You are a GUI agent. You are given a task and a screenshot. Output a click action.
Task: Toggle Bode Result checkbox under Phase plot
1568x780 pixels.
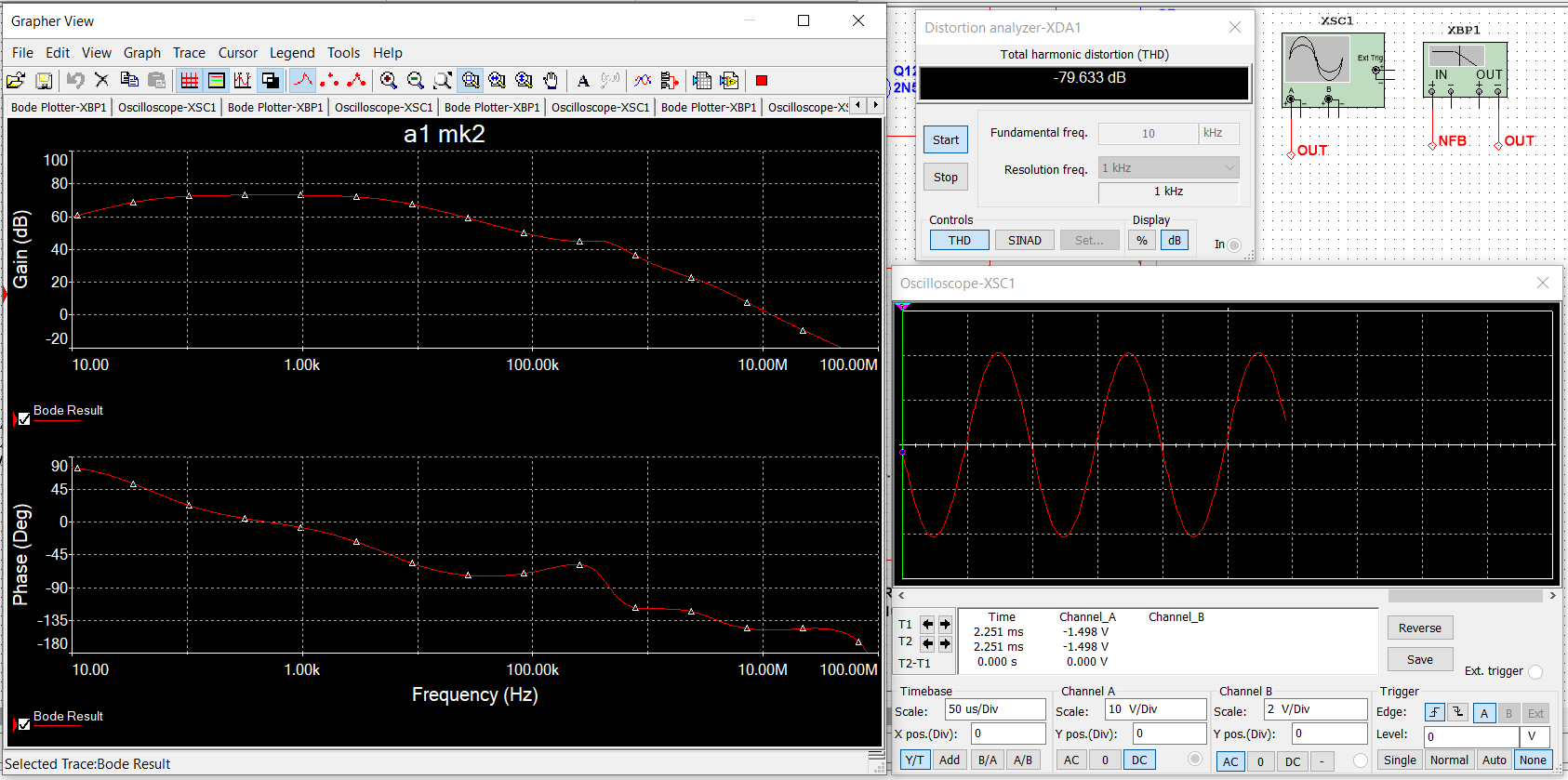coord(24,724)
